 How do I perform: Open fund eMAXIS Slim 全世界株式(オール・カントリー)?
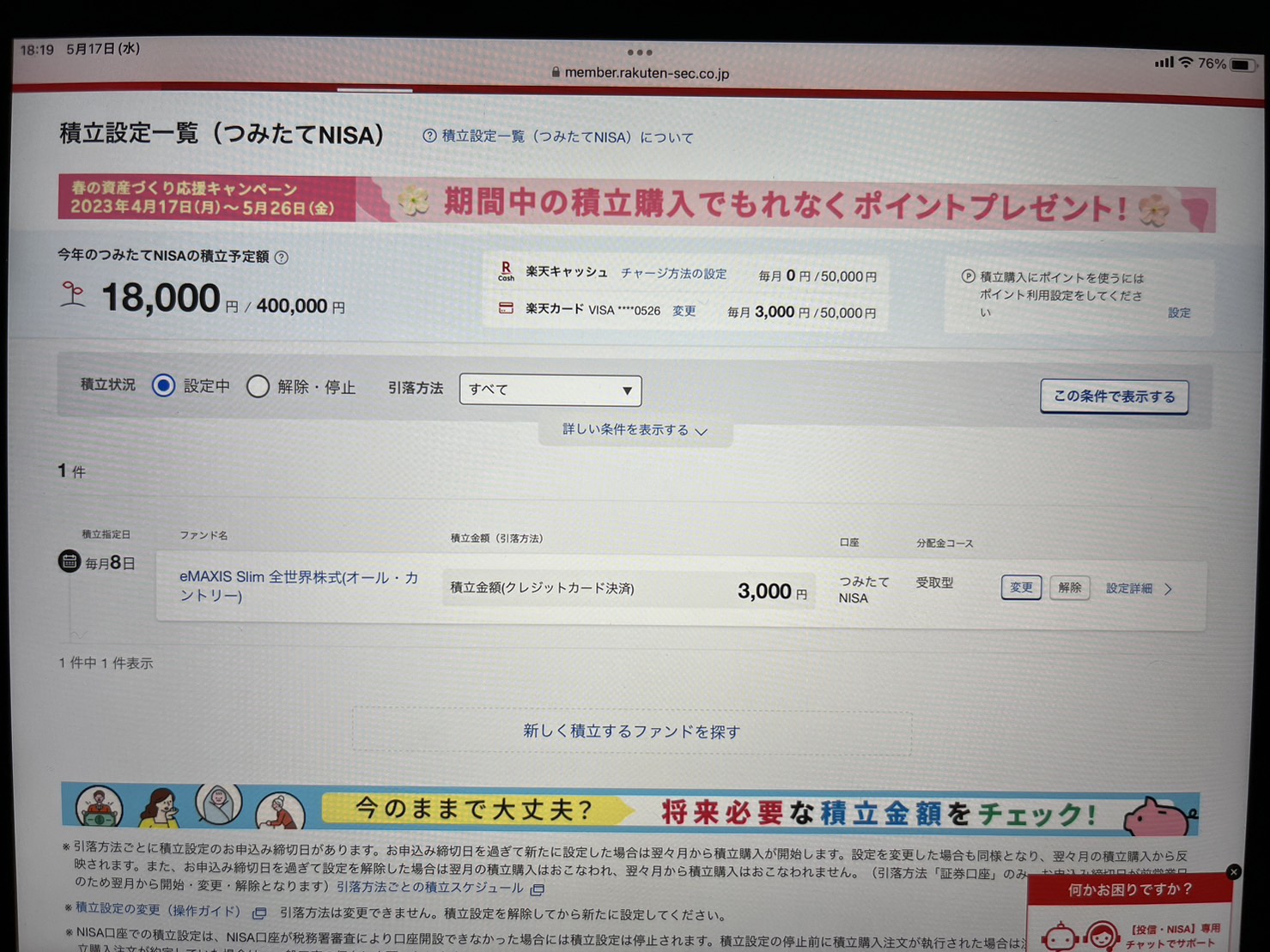299,585
